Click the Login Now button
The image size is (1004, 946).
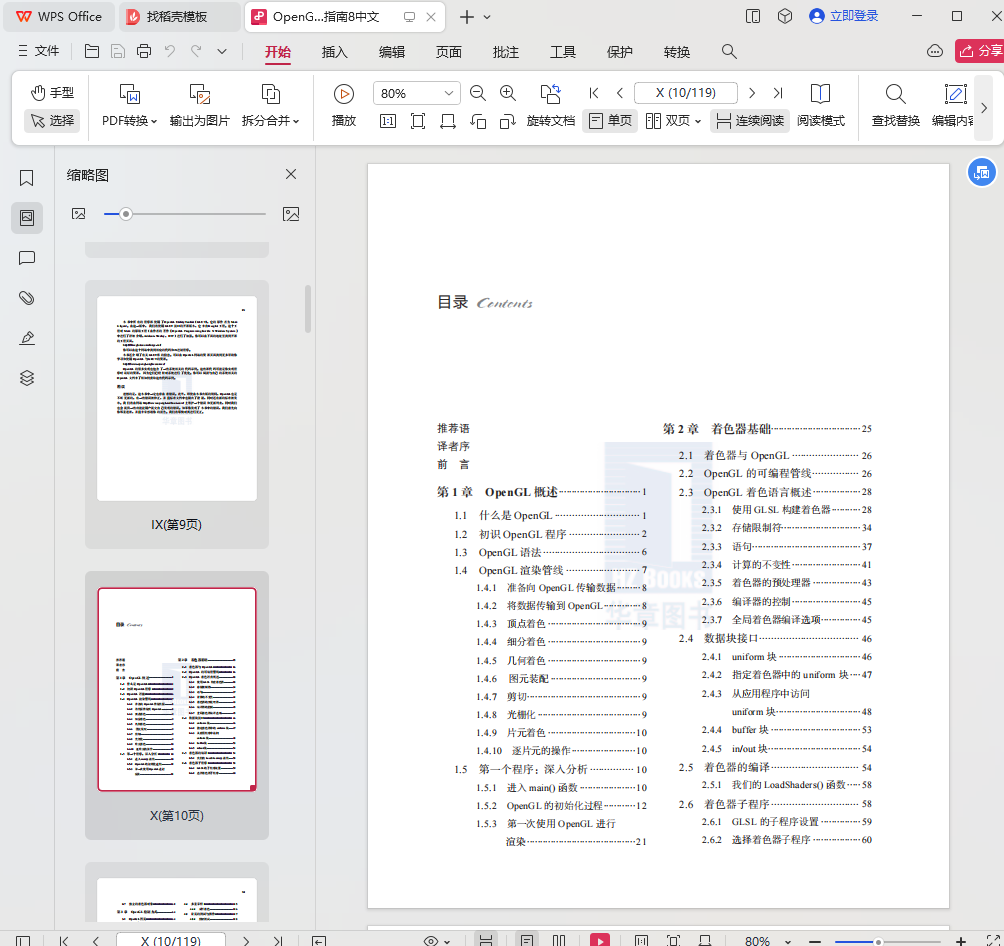click(x=844, y=16)
